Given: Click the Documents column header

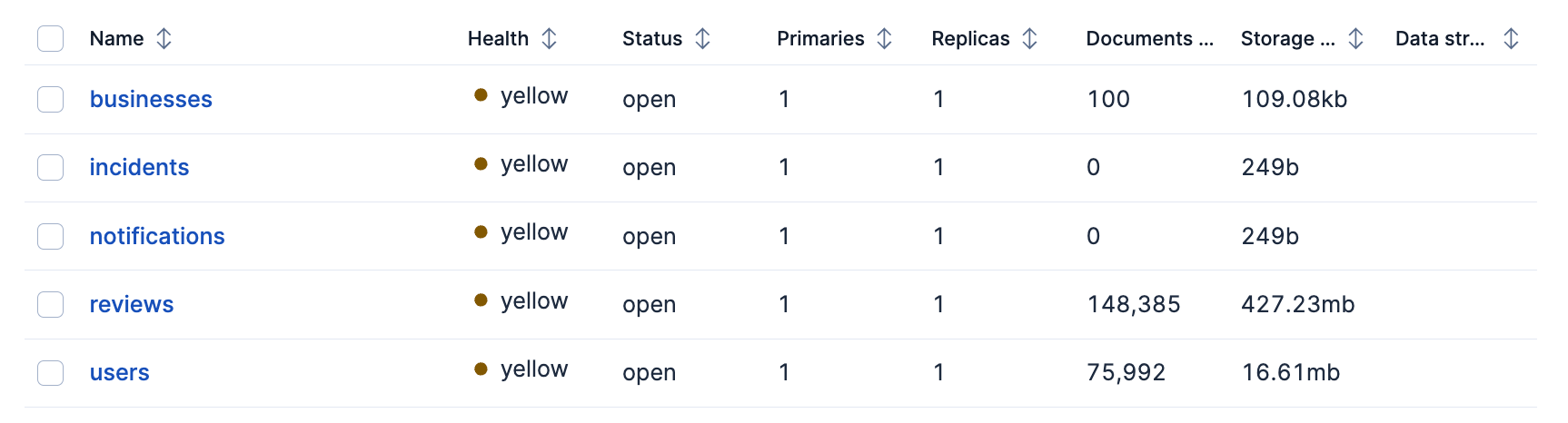Looking at the screenshot, I should 1149,38.
